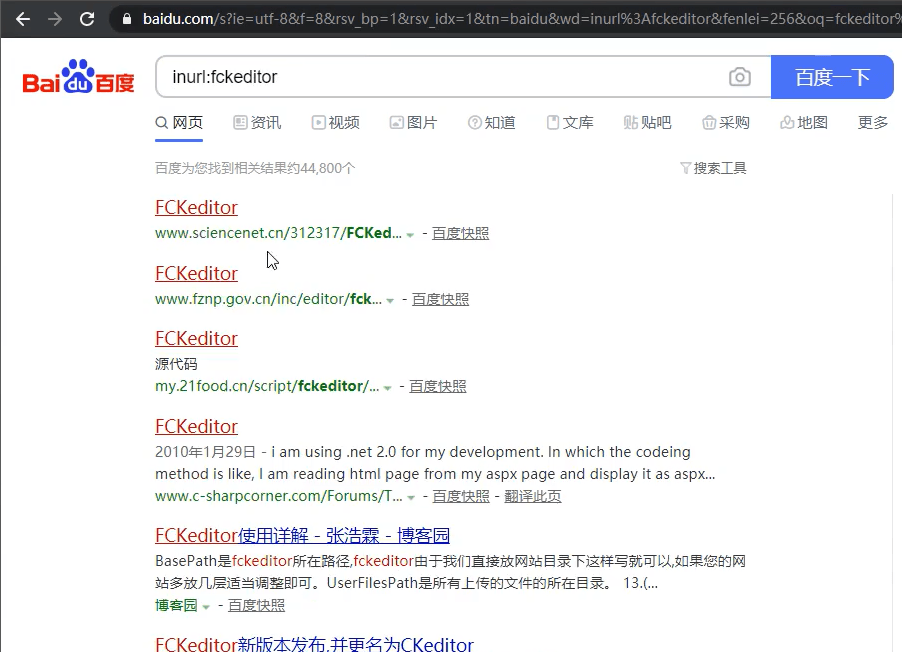Open 百度快照 for c-sharpcorner.com result
The height and width of the screenshot is (652, 902).
(x=461, y=496)
